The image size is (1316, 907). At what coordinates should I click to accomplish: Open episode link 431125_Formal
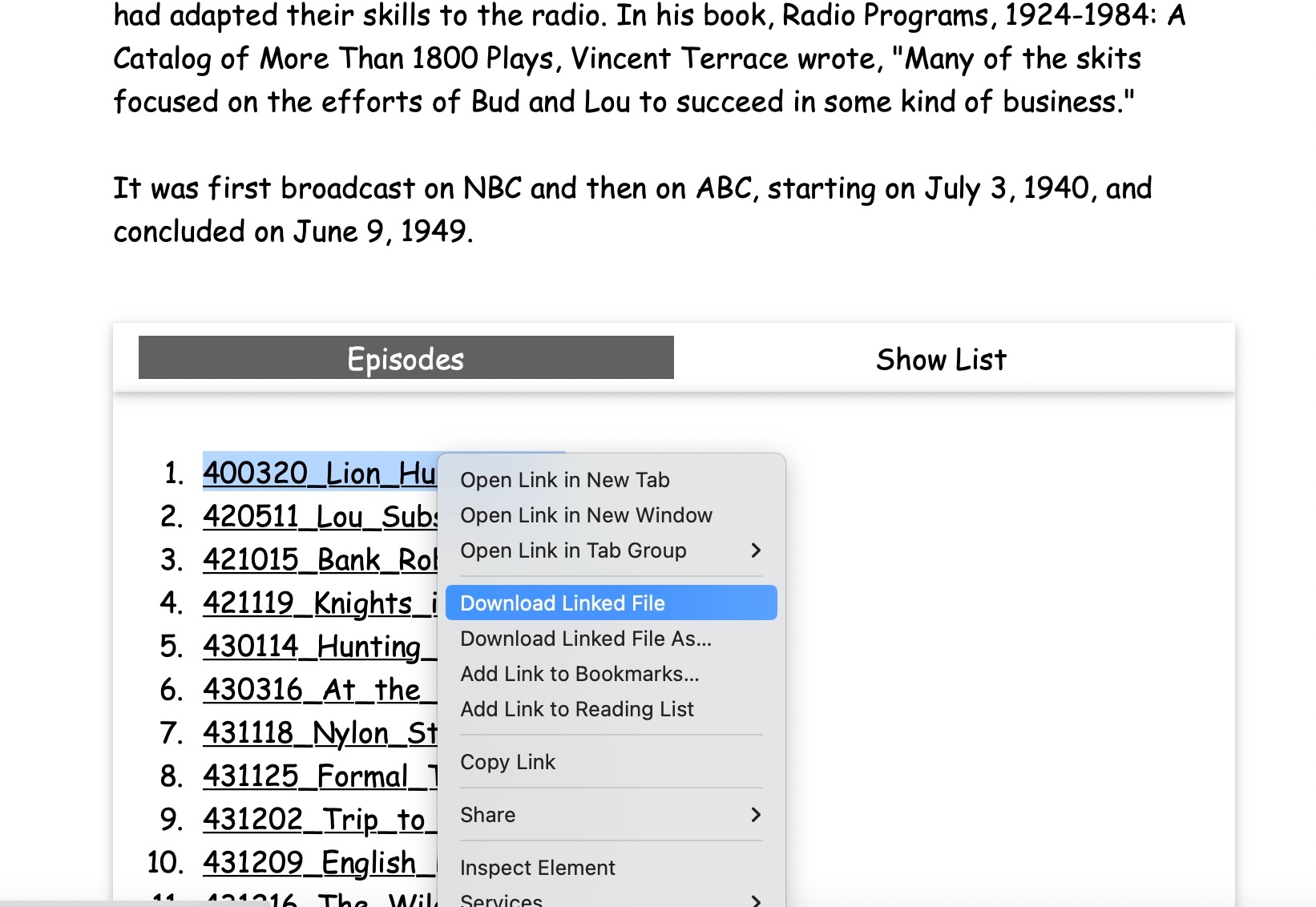320,776
